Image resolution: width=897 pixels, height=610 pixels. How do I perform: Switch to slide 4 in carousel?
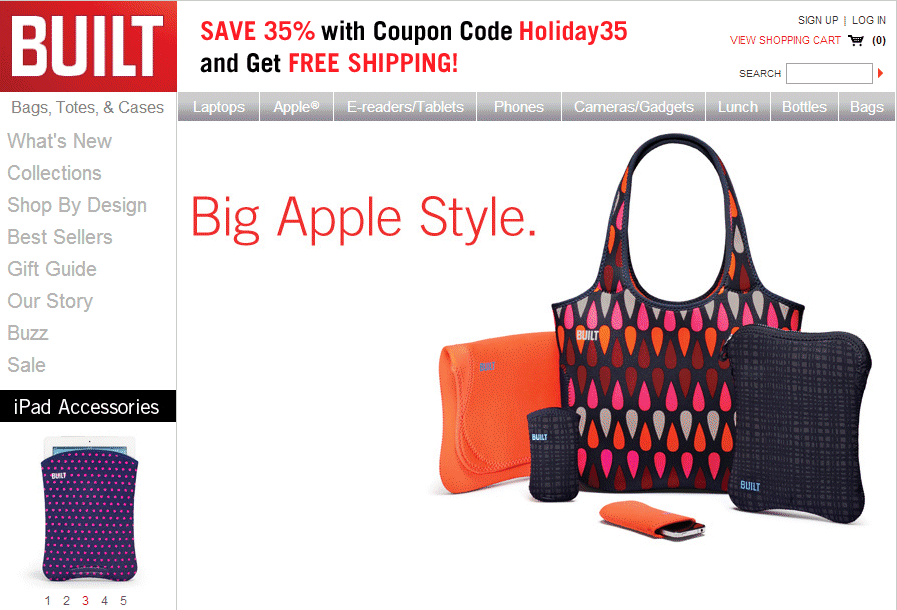pyautogui.click(x=104, y=600)
